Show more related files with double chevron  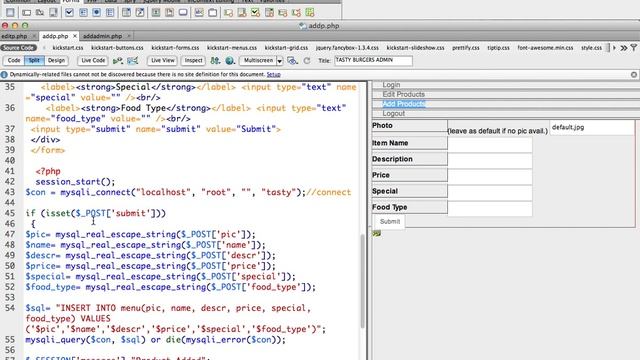point(624,48)
